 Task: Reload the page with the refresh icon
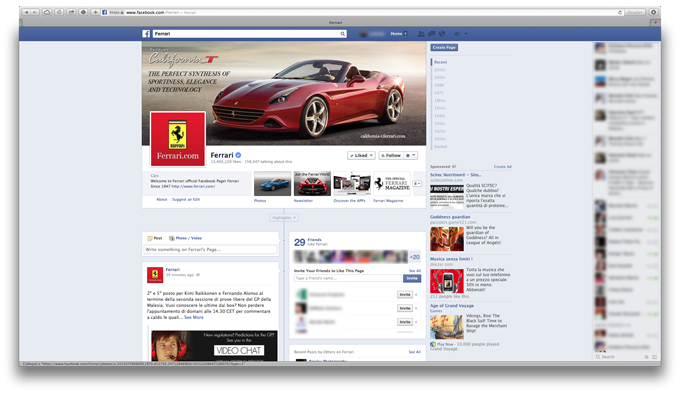(x=620, y=12)
